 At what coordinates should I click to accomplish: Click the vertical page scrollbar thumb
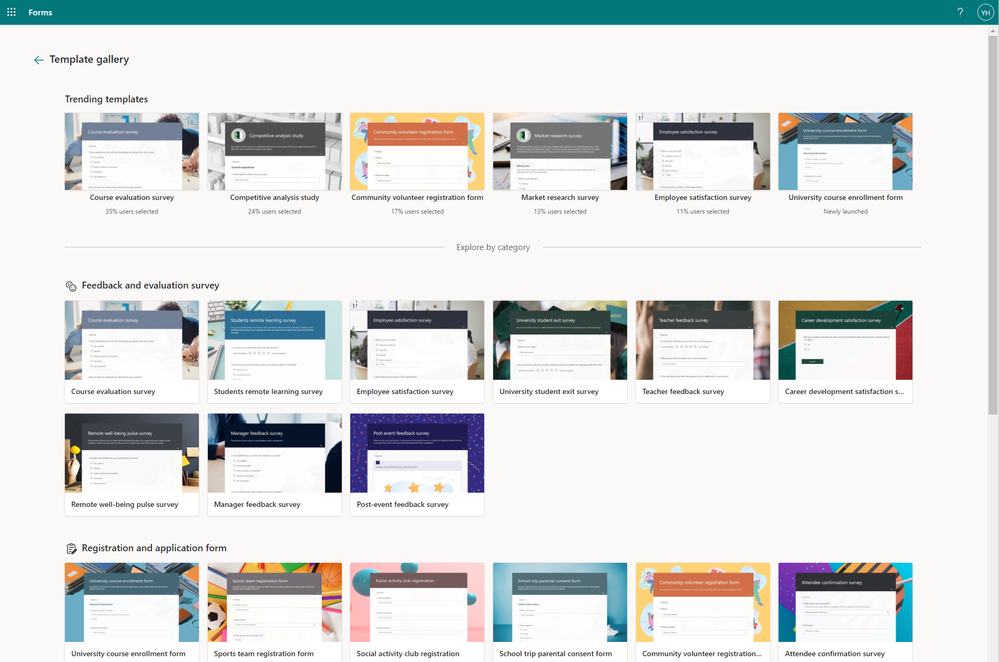coord(993,225)
